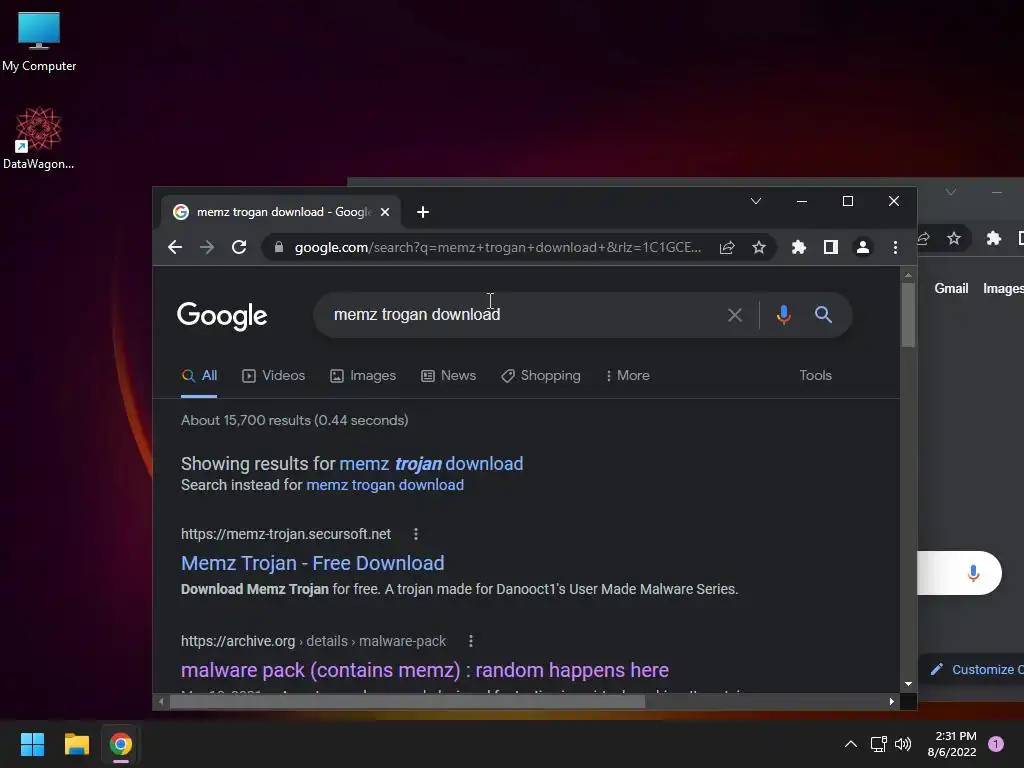This screenshot has height=768, width=1024.
Task: Bookmark star in the background Chrome window
Action: click(x=954, y=238)
